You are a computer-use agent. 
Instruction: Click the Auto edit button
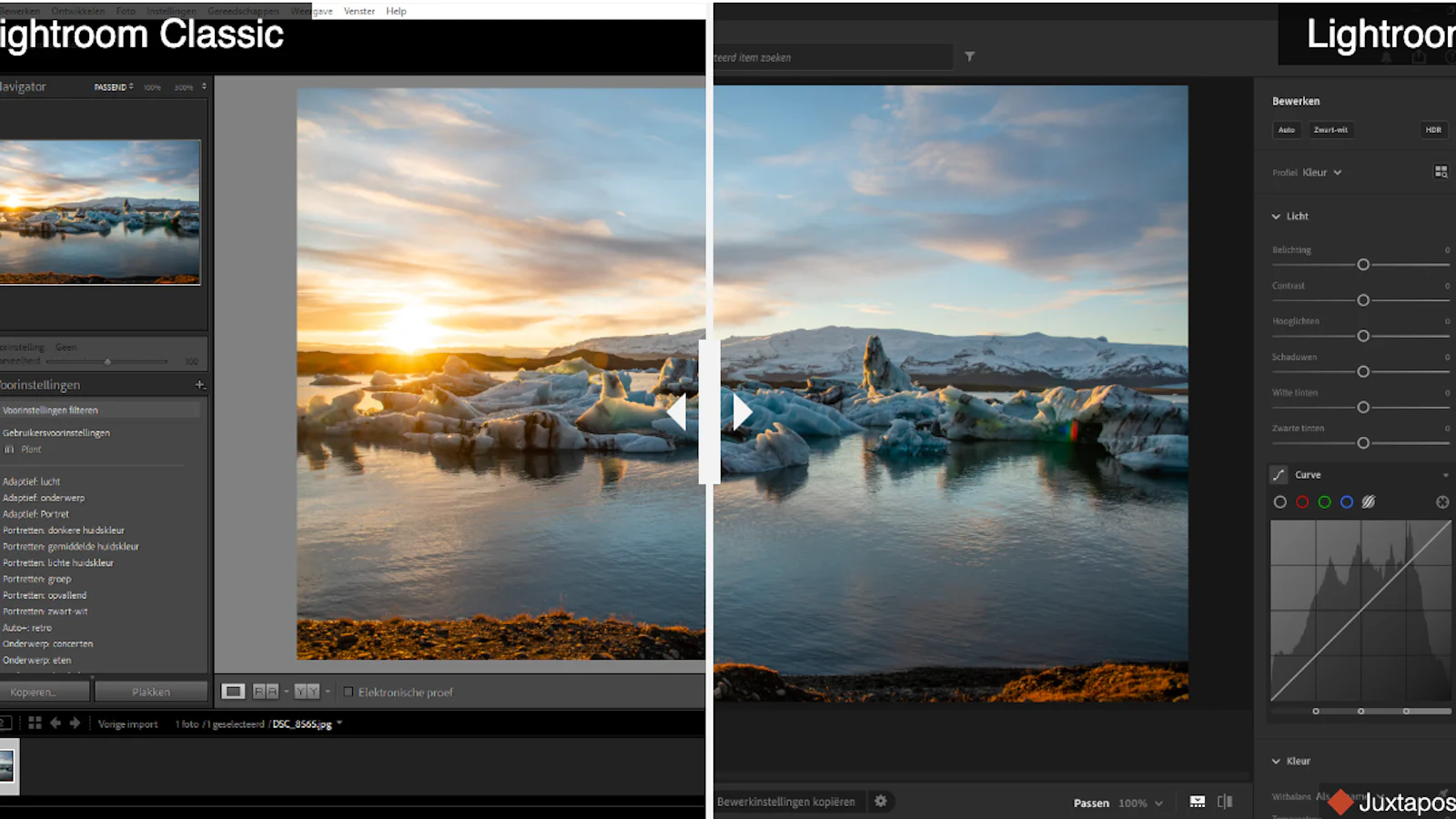click(x=1286, y=130)
